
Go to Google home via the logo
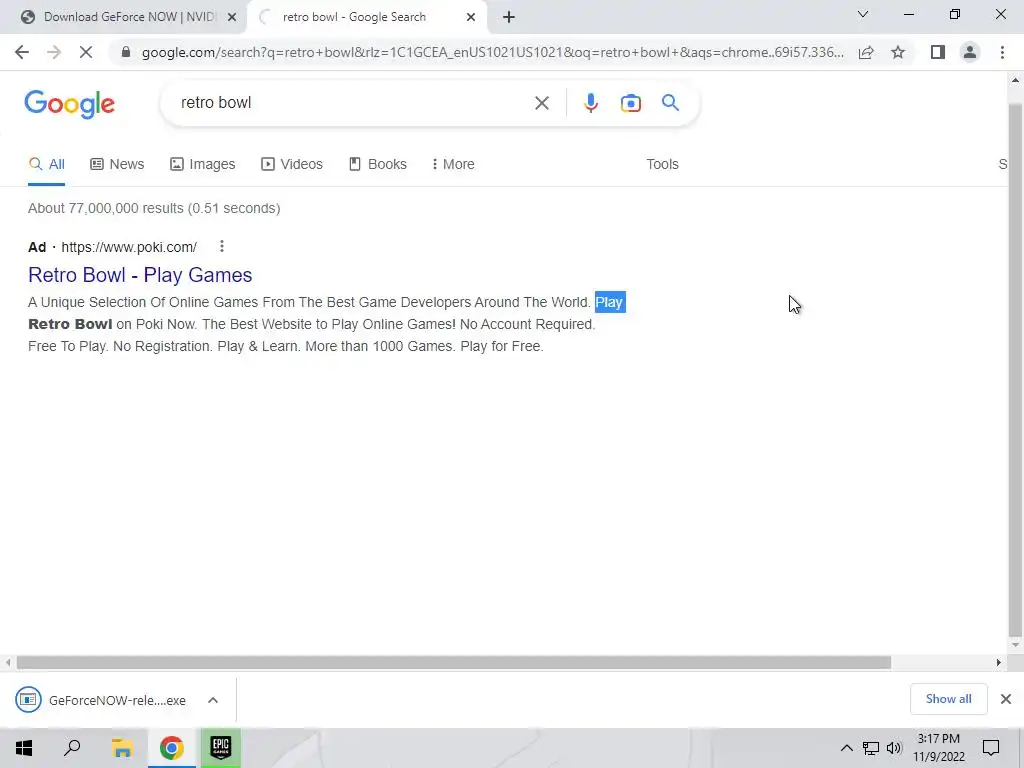point(69,104)
